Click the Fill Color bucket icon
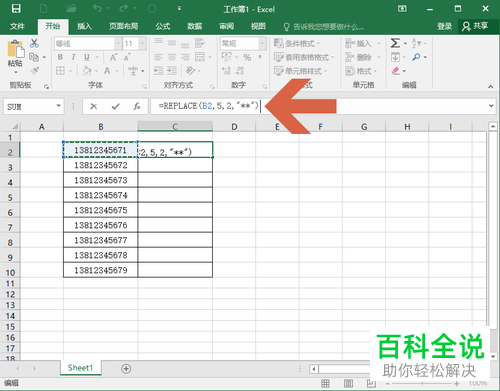Image resolution: width=500 pixels, height=391 pixels. [87, 71]
